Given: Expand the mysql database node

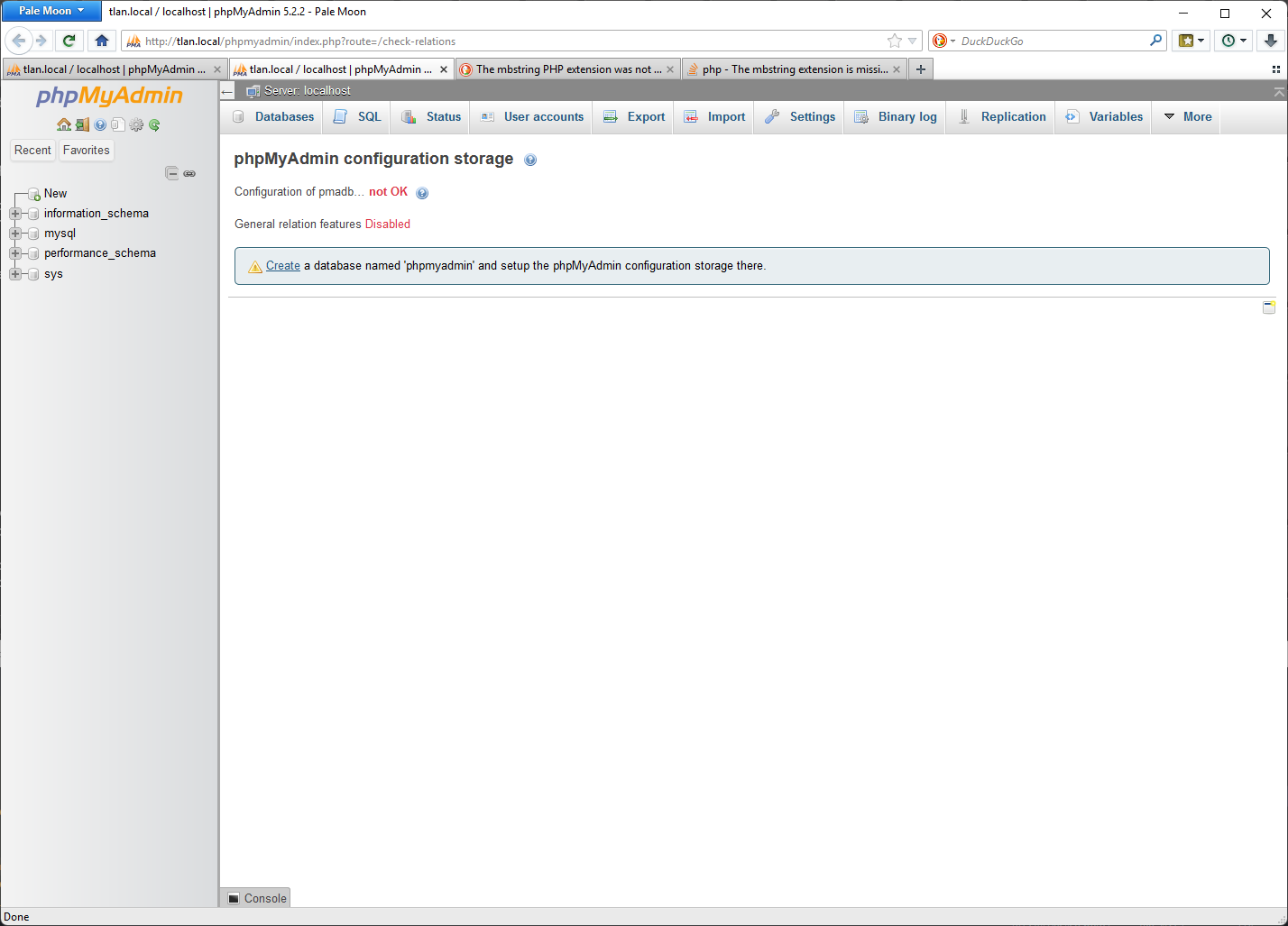Looking at the screenshot, I should click(x=15, y=234).
